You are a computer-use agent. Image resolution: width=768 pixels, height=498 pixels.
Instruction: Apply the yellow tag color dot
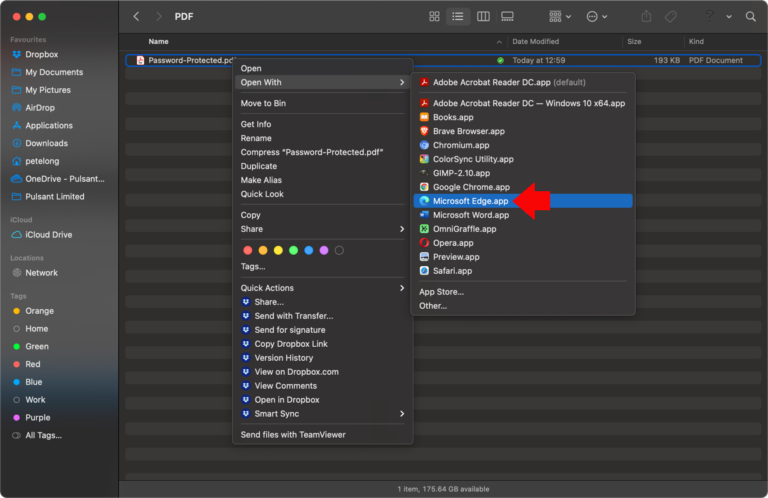click(278, 250)
